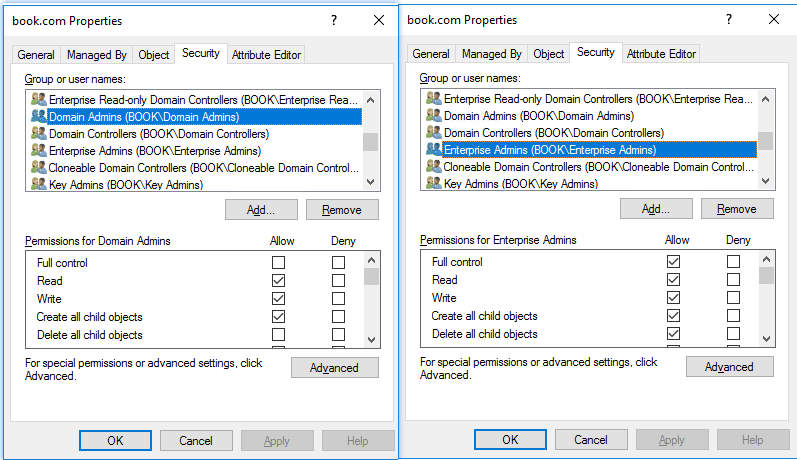Switch to Attribute Editor tab in left dialog

click(266, 55)
